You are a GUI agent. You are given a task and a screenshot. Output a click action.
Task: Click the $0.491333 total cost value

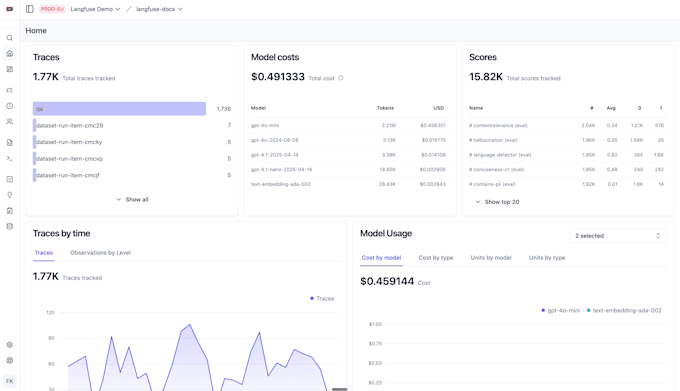coord(278,77)
